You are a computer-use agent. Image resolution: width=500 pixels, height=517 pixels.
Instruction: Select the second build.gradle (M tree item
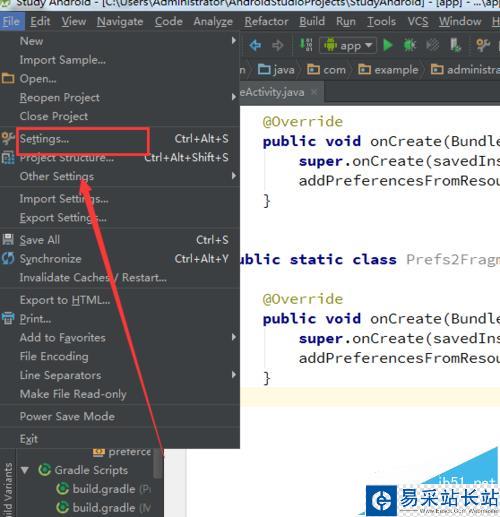pyautogui.click(x=103, y=508)
